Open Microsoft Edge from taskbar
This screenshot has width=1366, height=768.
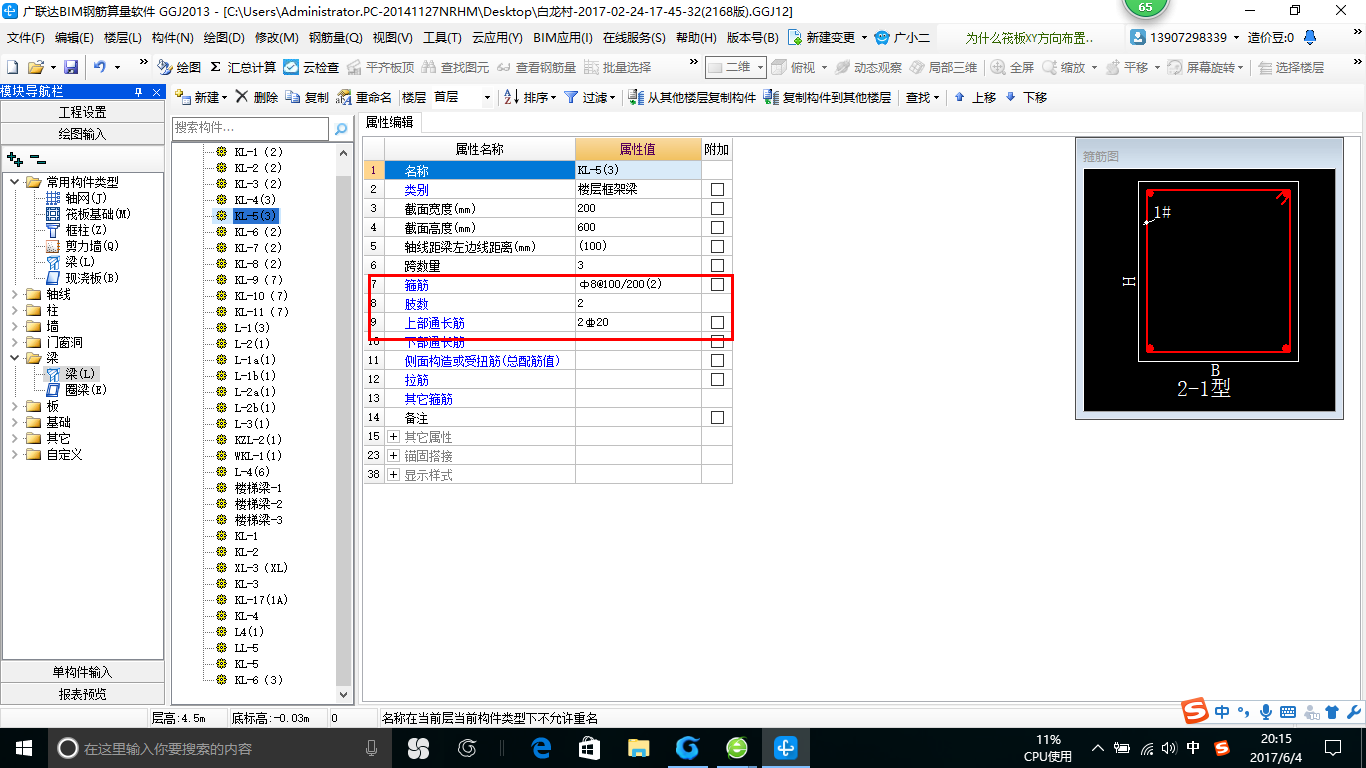tap(542, 747)
